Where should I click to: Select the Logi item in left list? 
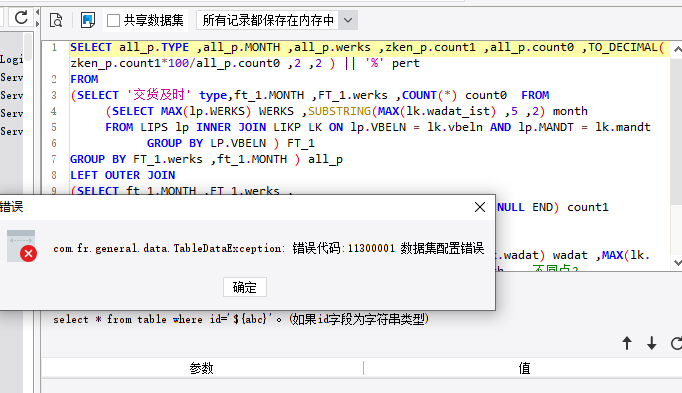click(x=12, y=60)
